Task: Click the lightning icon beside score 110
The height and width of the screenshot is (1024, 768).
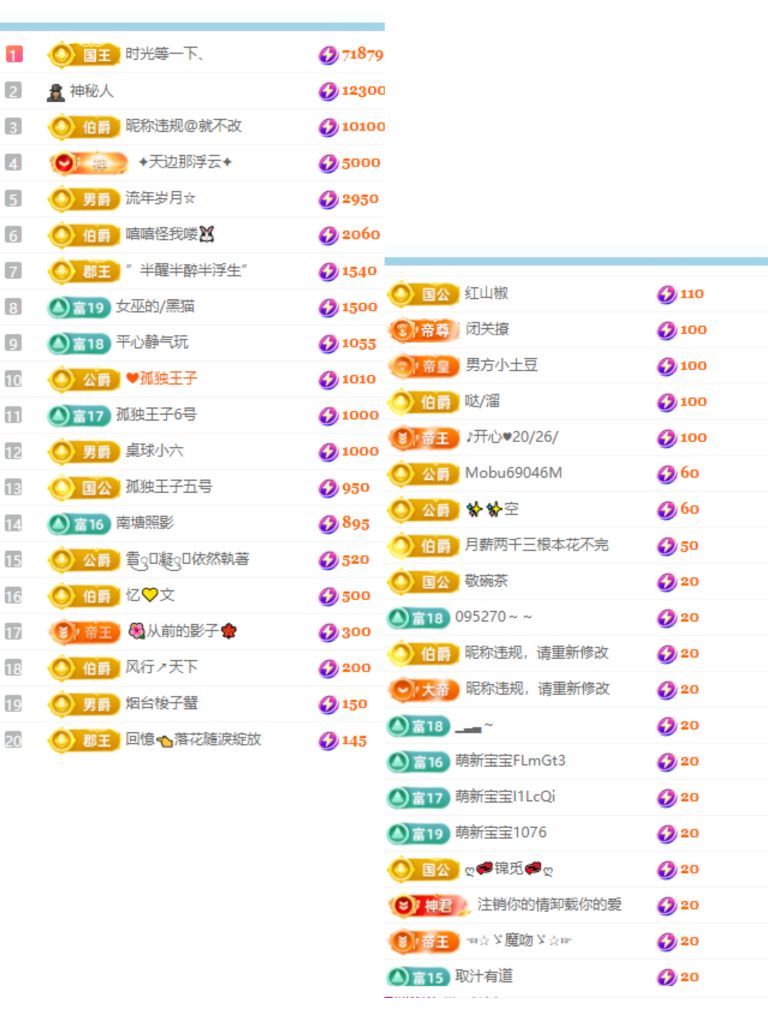Action: click(x=667, y=295)
